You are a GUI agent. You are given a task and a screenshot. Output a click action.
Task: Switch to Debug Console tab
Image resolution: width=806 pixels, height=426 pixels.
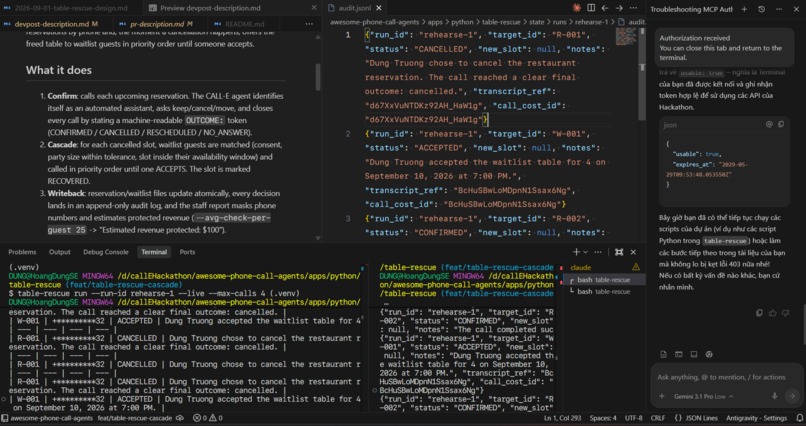(x=105, y=252)
